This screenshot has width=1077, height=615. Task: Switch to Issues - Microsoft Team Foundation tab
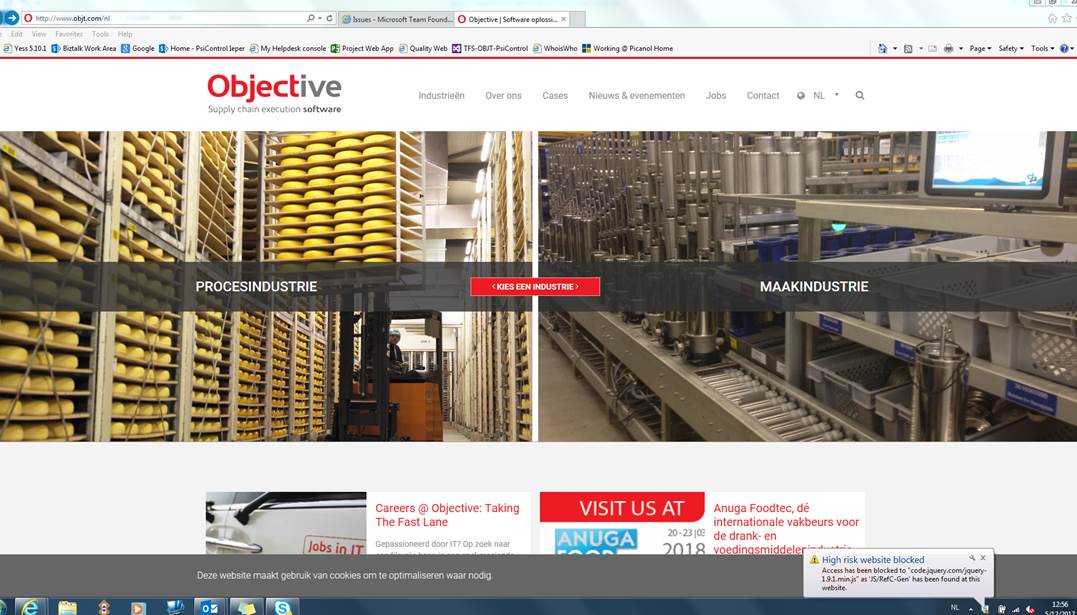(x=396, y=19)
